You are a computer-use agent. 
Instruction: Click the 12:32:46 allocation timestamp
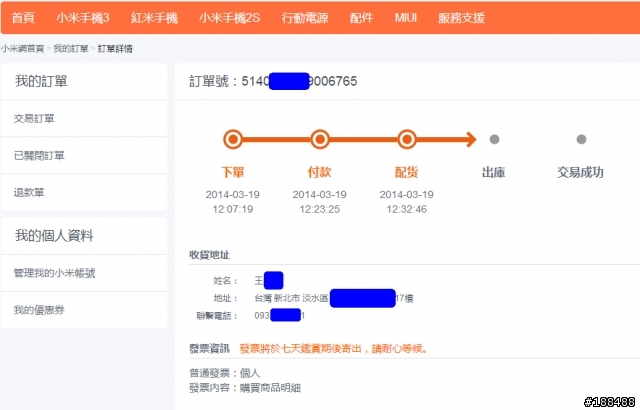pyautogui.click(x=407, y=209)
